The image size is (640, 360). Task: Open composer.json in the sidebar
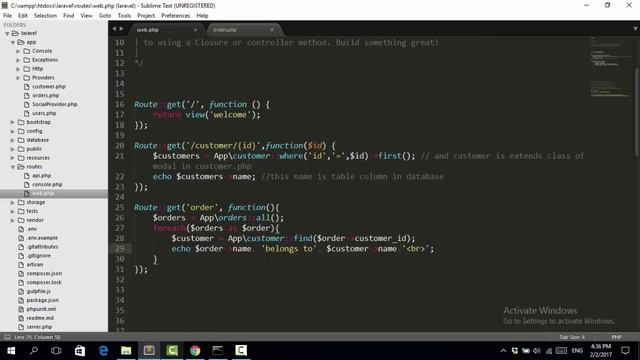tap(44, 273)
